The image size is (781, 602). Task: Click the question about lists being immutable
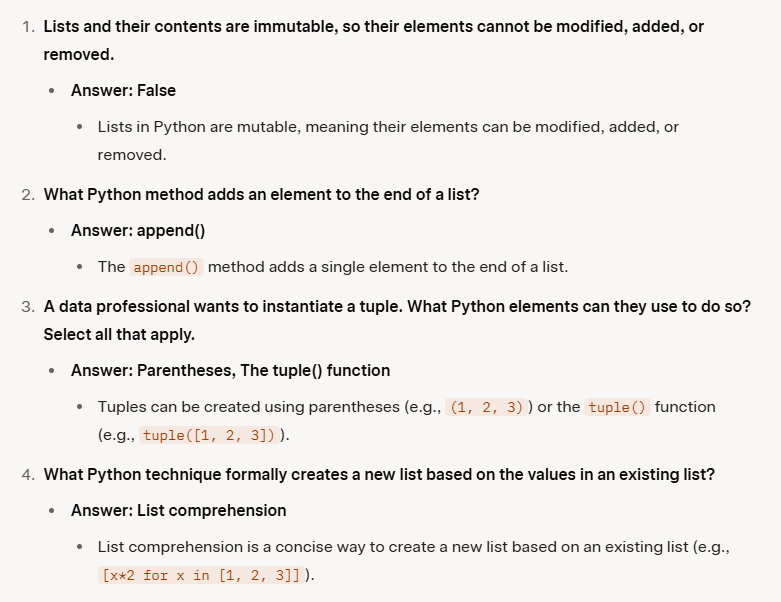(373, 26)
